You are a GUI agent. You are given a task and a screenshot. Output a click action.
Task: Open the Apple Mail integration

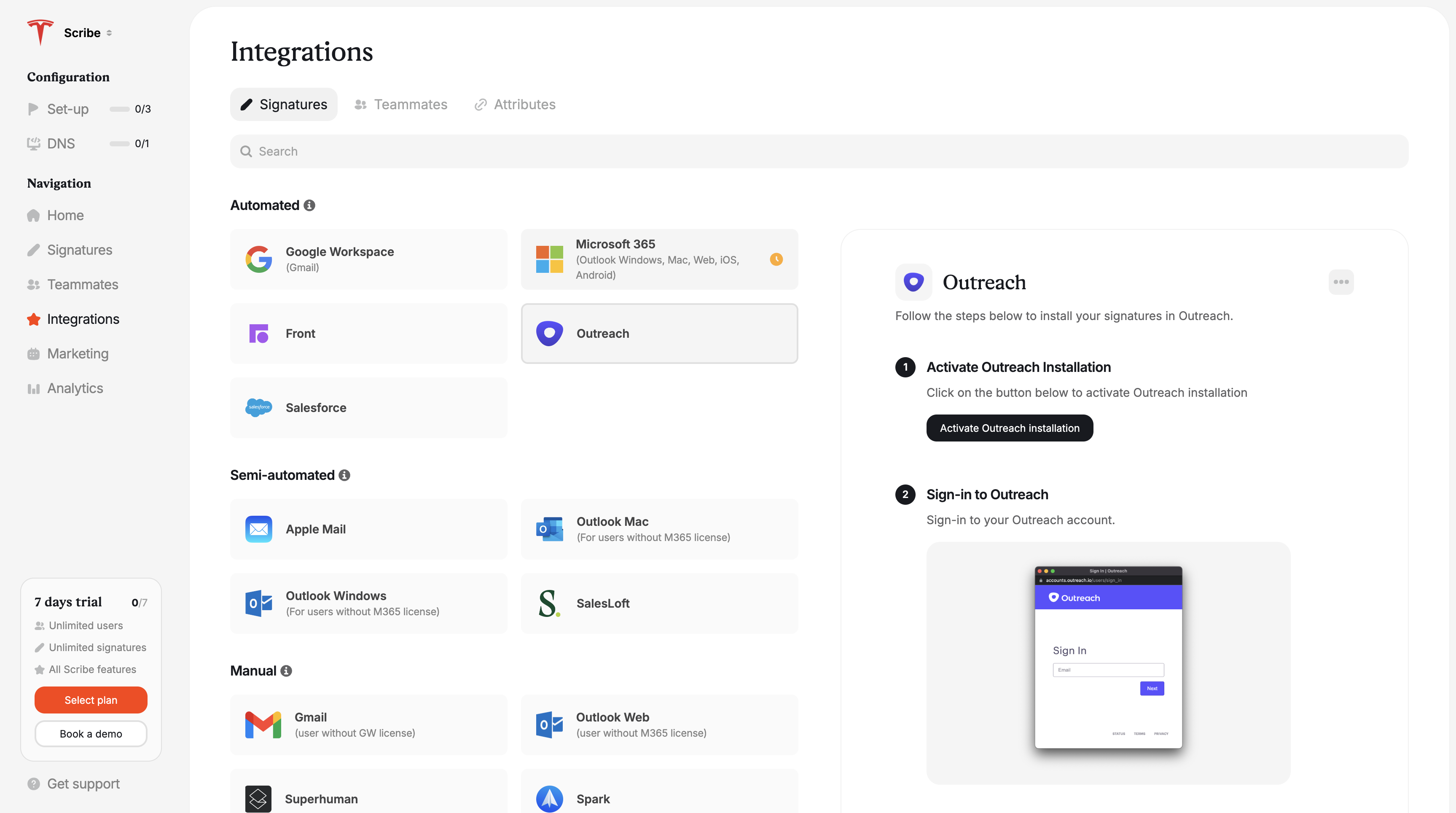(x=368, y=529)
